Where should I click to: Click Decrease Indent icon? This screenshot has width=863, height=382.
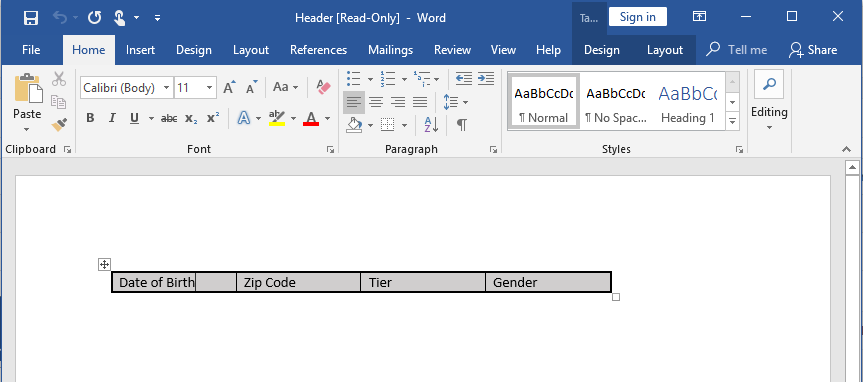point(464,79)
